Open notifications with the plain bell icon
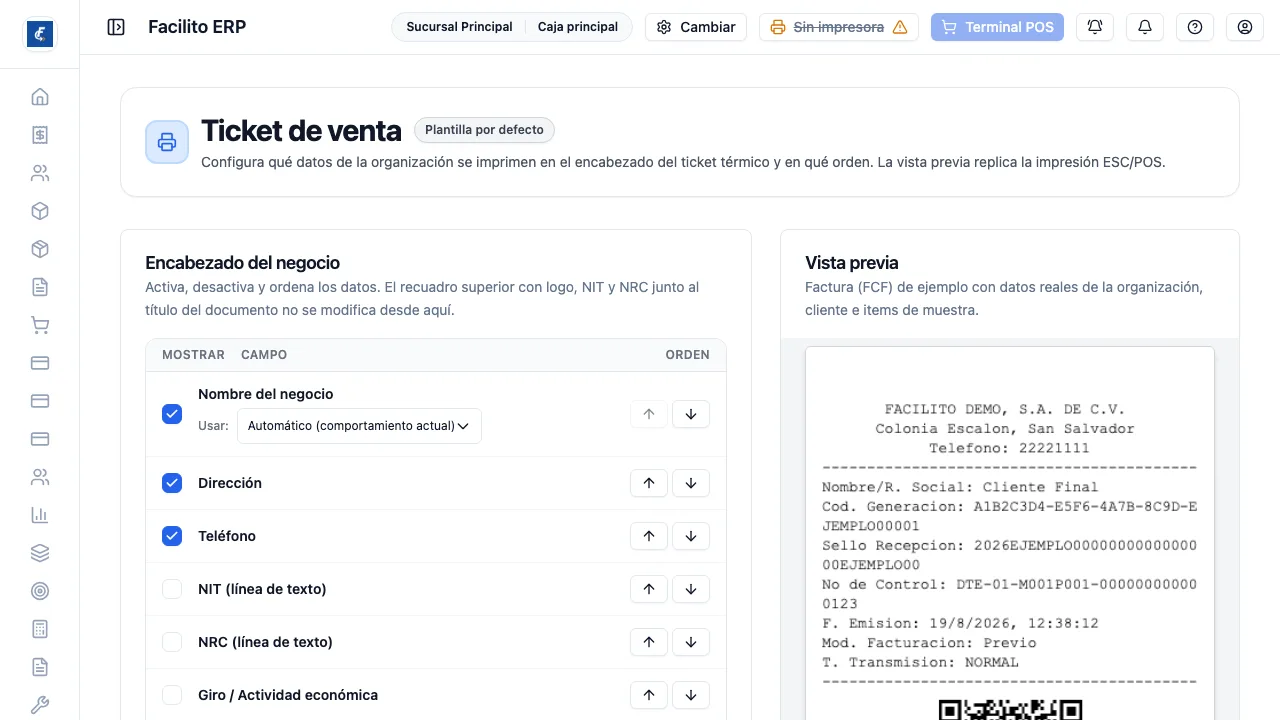Screen dimensions: 1280x720 point(1145,27)
